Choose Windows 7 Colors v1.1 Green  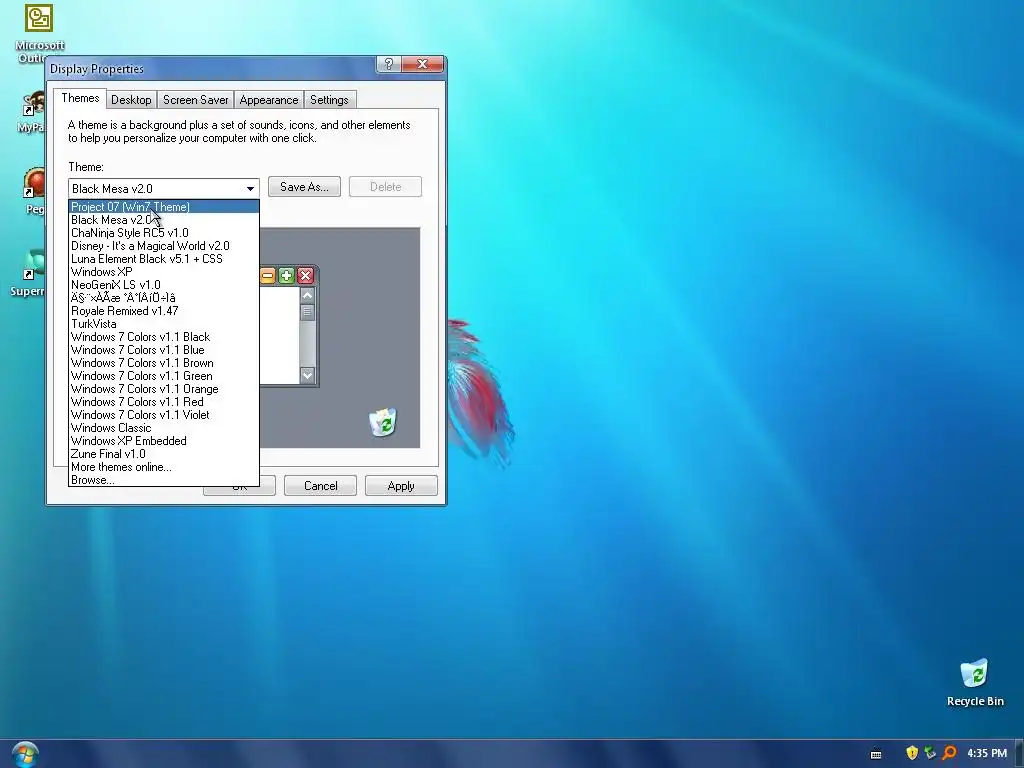coord(164,377)
